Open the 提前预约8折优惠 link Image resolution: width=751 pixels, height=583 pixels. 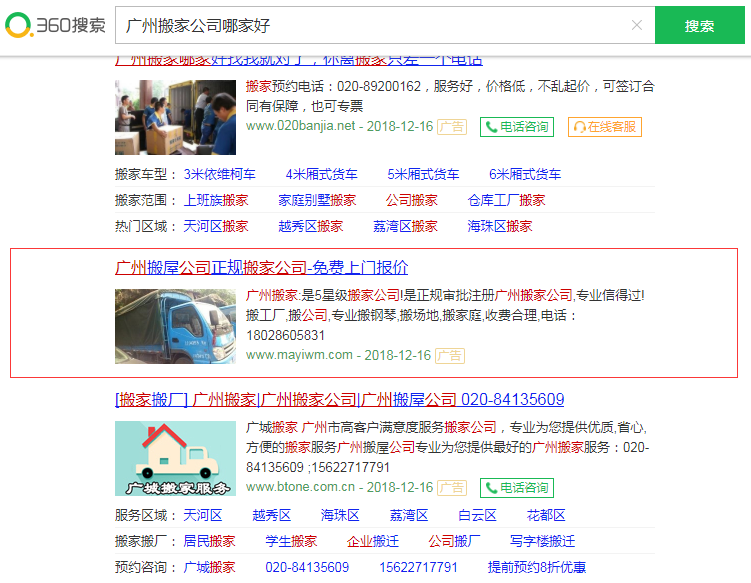(537, 567)
